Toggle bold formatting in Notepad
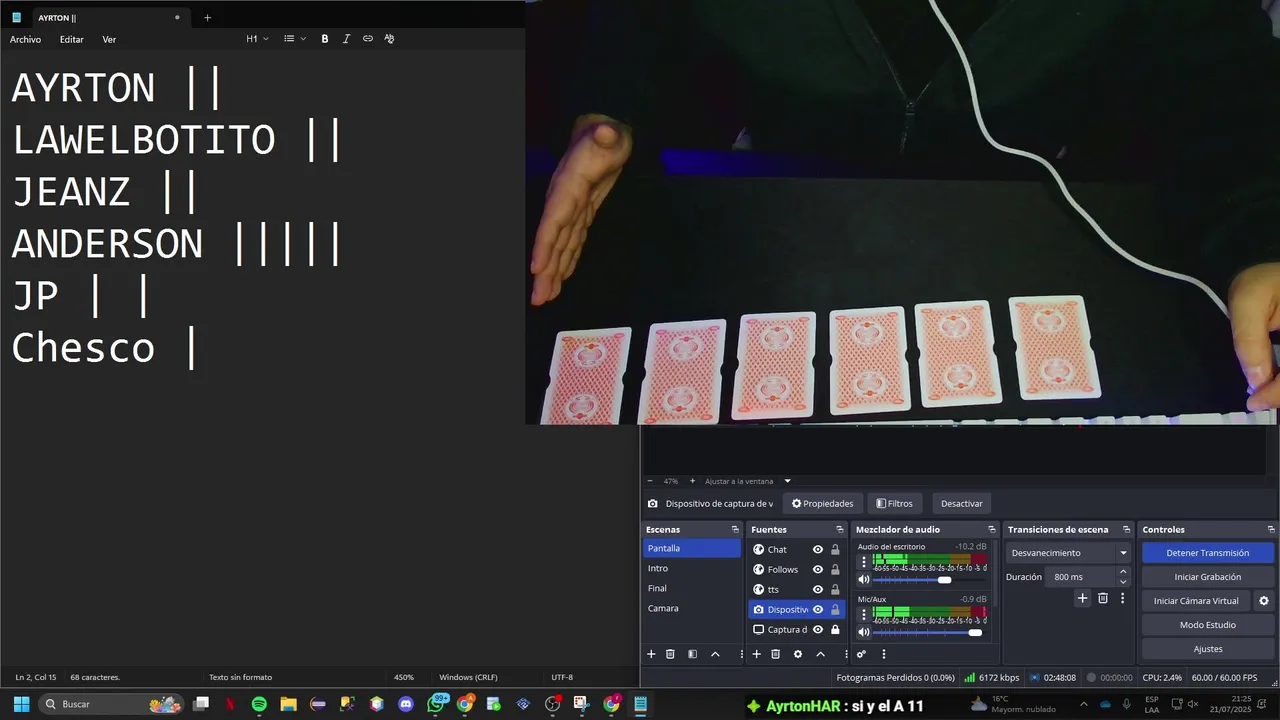This screenshot has height=720, width=1280. (x=324, y=39)
